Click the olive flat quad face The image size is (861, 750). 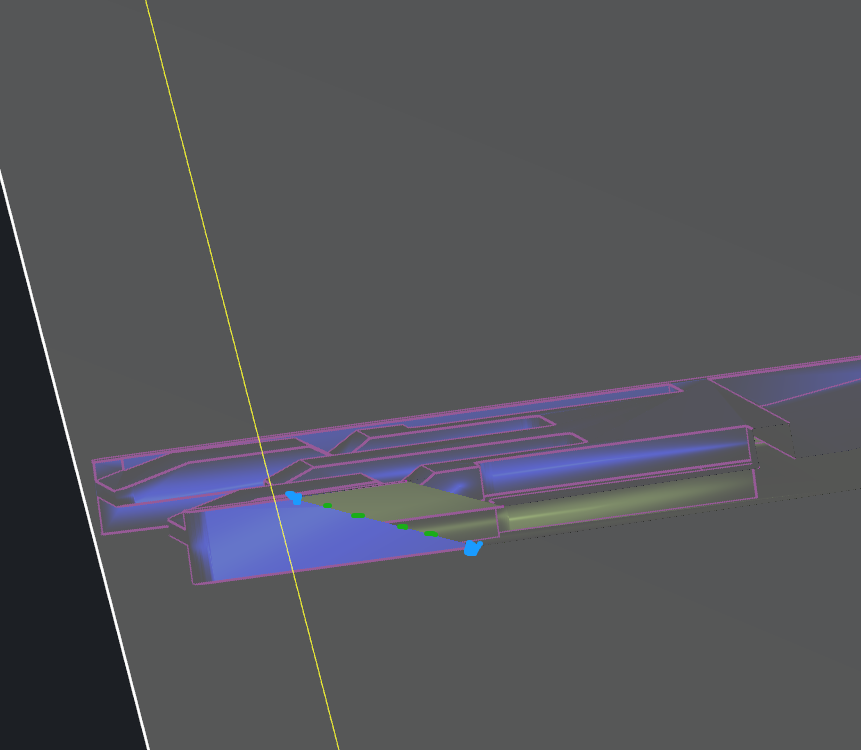[x=400, y=500]
